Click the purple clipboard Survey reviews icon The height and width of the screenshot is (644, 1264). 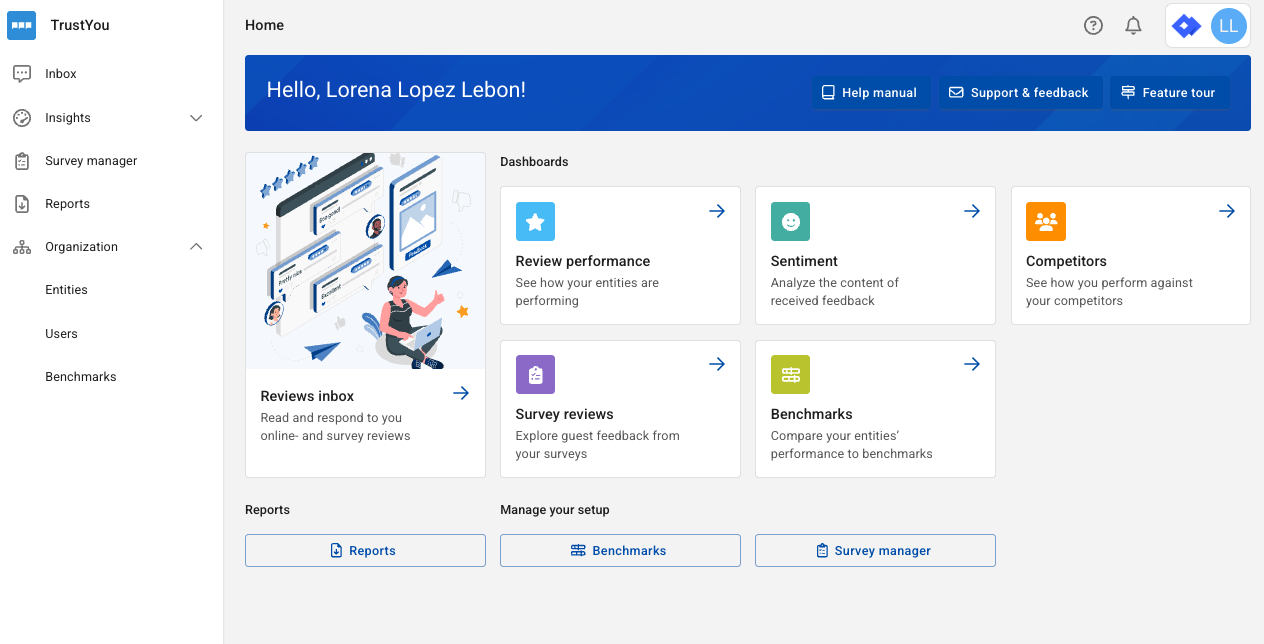[x=535, y=375]
